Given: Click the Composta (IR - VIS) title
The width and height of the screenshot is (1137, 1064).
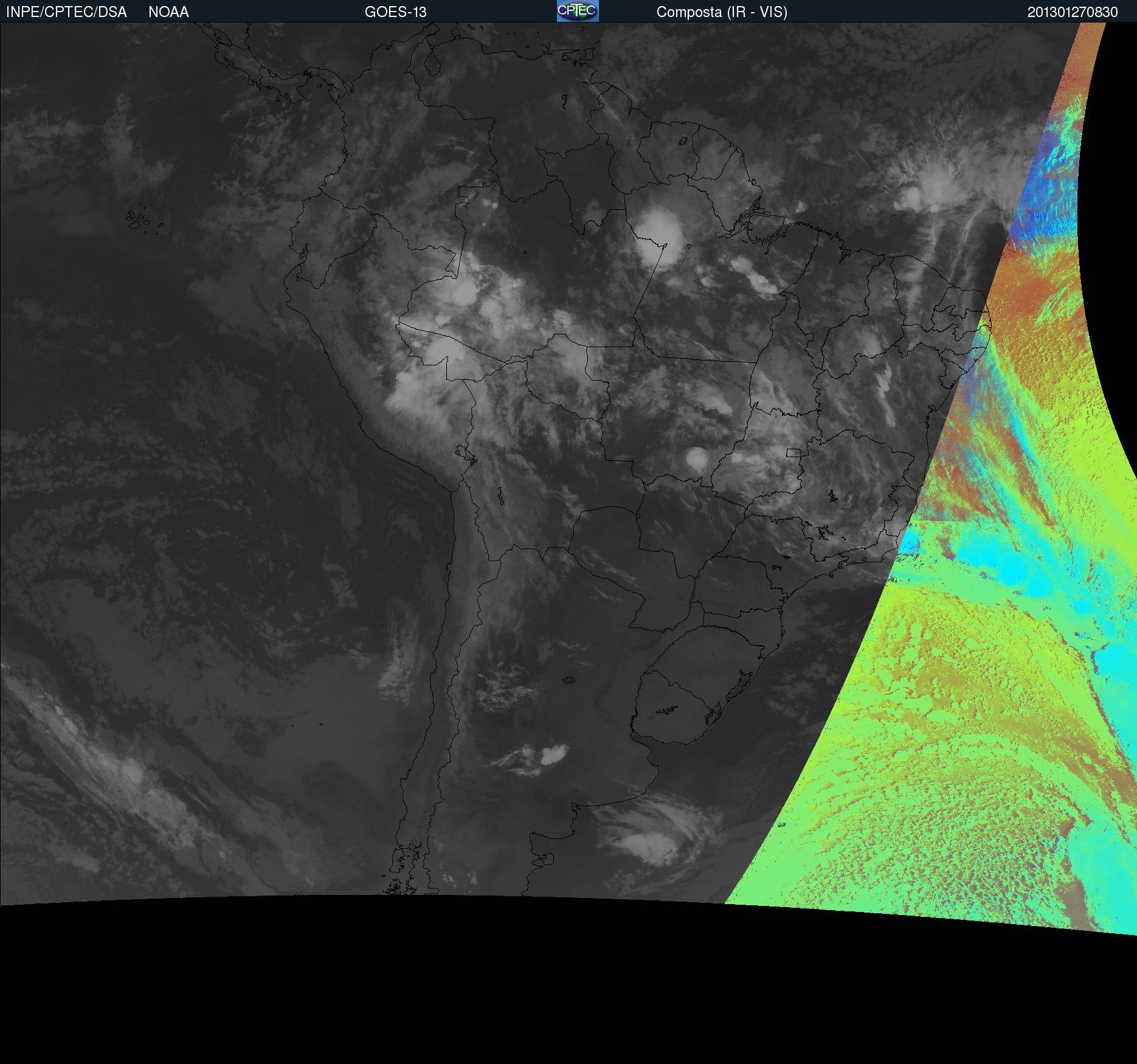Looking at the screenshot, I should (722, 12).
